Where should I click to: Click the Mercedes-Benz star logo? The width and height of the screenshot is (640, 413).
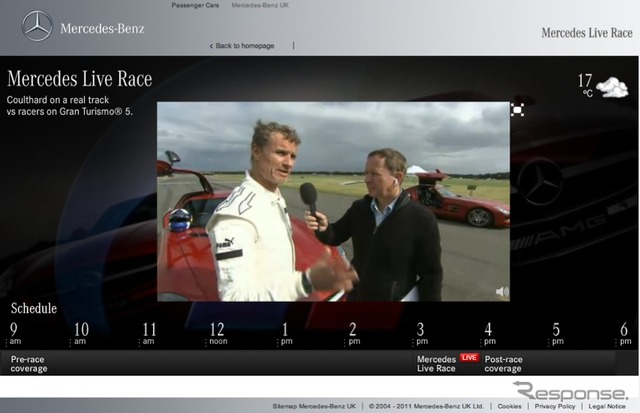(37, 26)
